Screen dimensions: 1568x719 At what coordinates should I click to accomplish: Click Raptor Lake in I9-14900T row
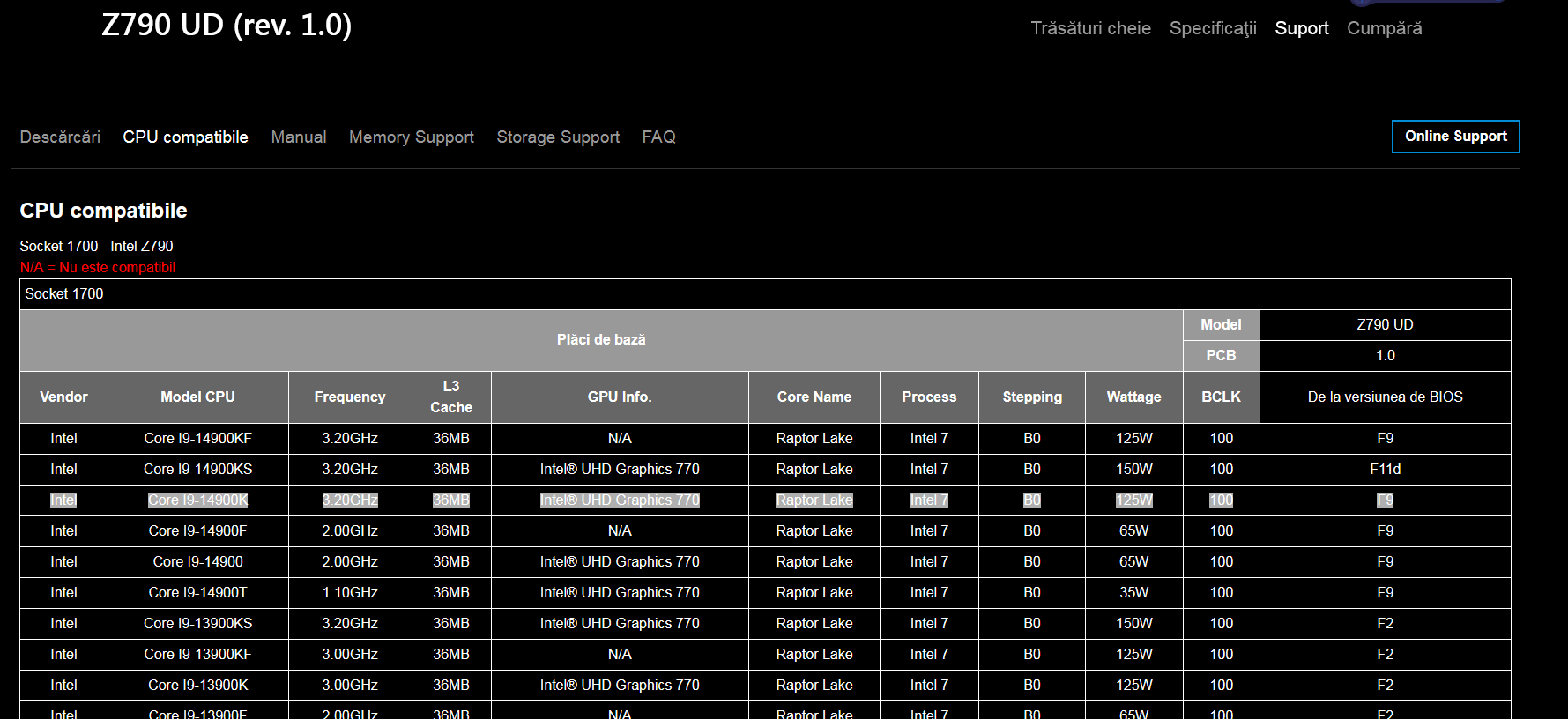pos(814,593)
